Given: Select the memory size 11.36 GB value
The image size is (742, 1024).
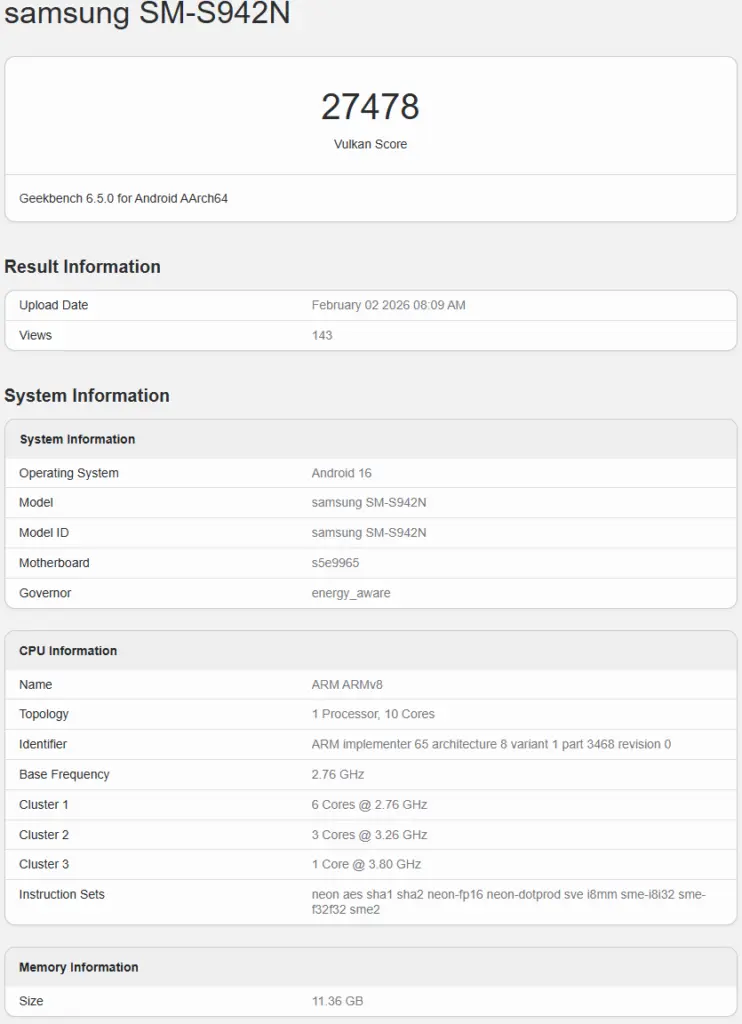Looking at the screenshot, I should (x=337, y=1001).
